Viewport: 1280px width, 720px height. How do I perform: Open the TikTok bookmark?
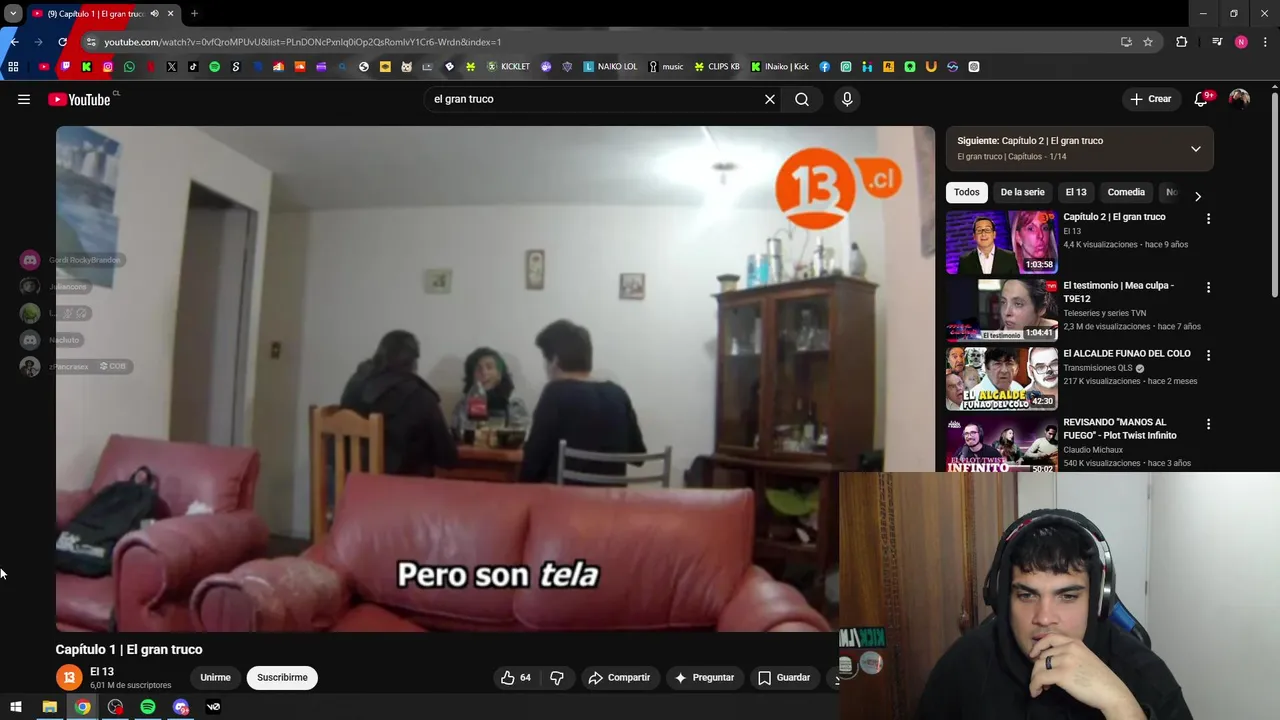click(x=193, y=67)
